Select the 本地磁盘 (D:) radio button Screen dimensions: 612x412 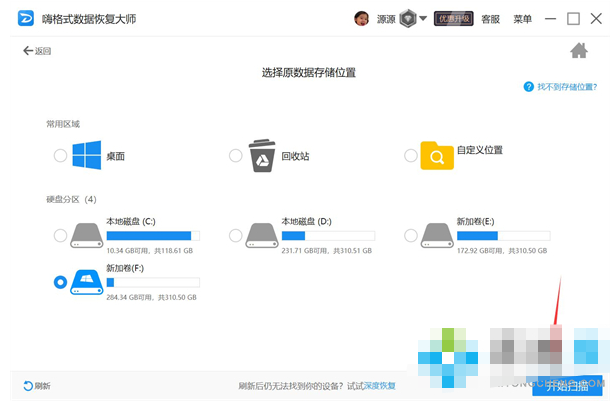235,235
